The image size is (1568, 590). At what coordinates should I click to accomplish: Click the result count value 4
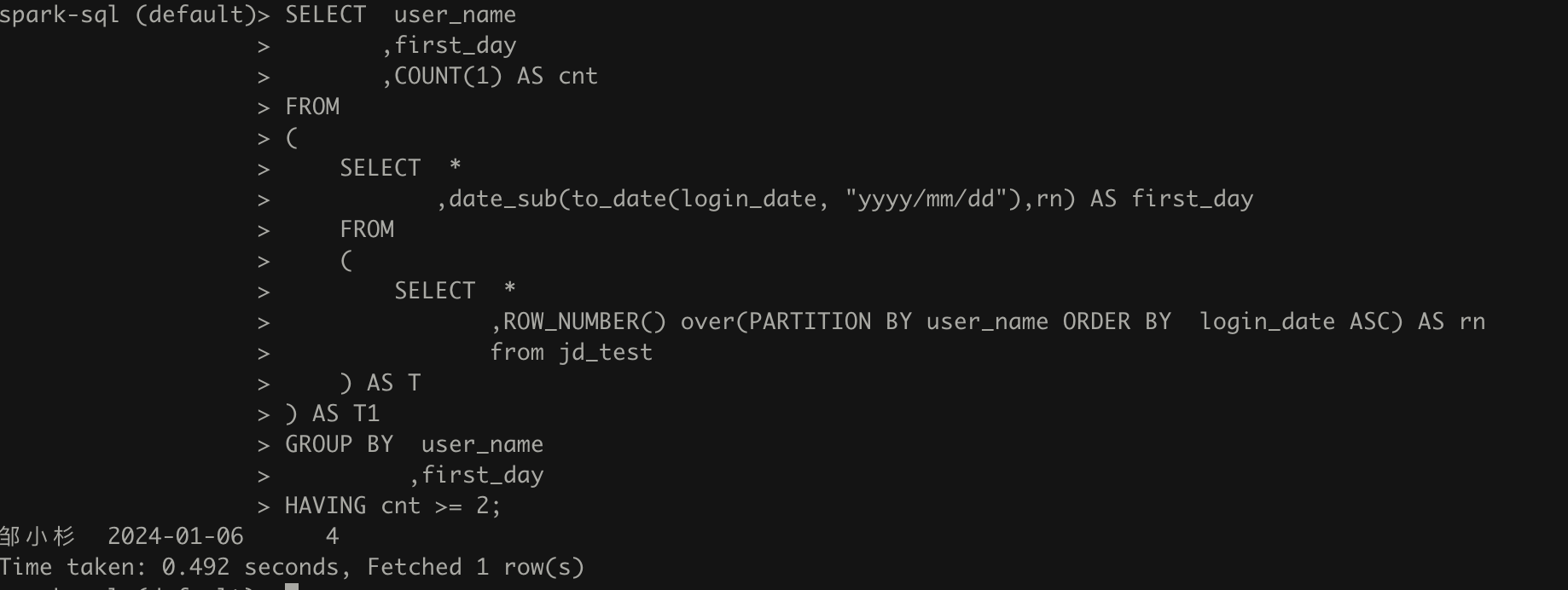coord(332,537)
